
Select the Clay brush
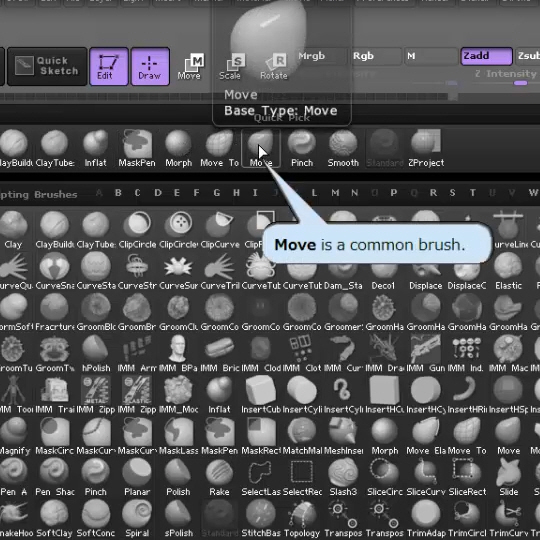tap(13, 230)
